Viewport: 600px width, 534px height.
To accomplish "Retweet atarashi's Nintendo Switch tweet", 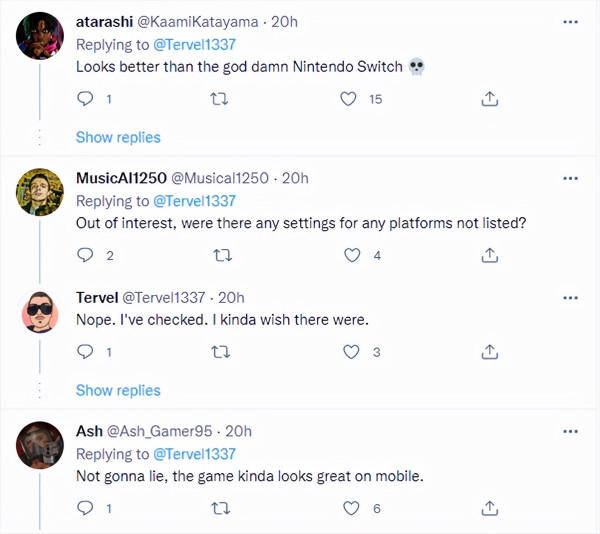I will tap(217, 99).
